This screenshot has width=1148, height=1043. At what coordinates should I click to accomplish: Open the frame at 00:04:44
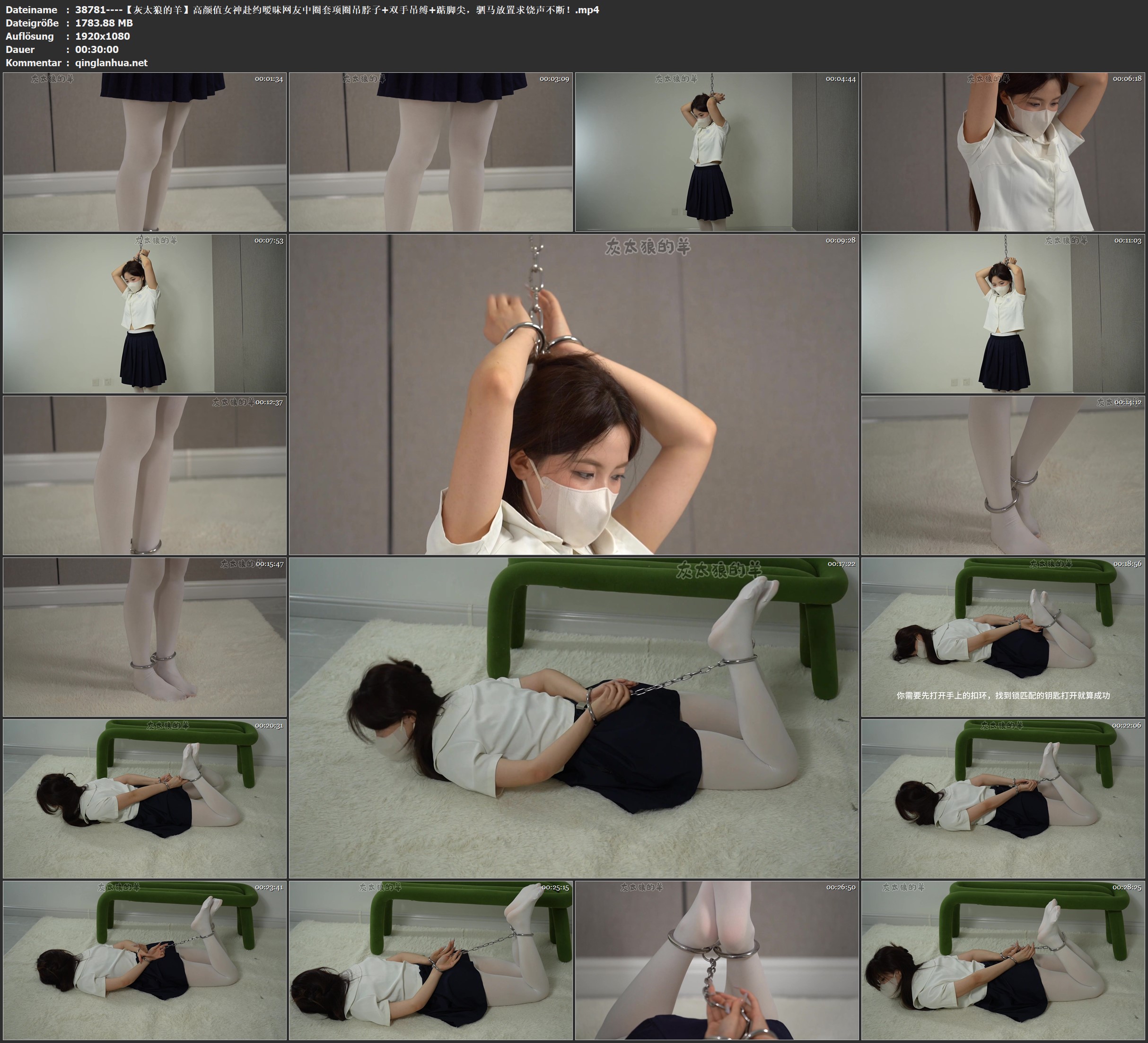pyautogui.click(x=716, y=152)
